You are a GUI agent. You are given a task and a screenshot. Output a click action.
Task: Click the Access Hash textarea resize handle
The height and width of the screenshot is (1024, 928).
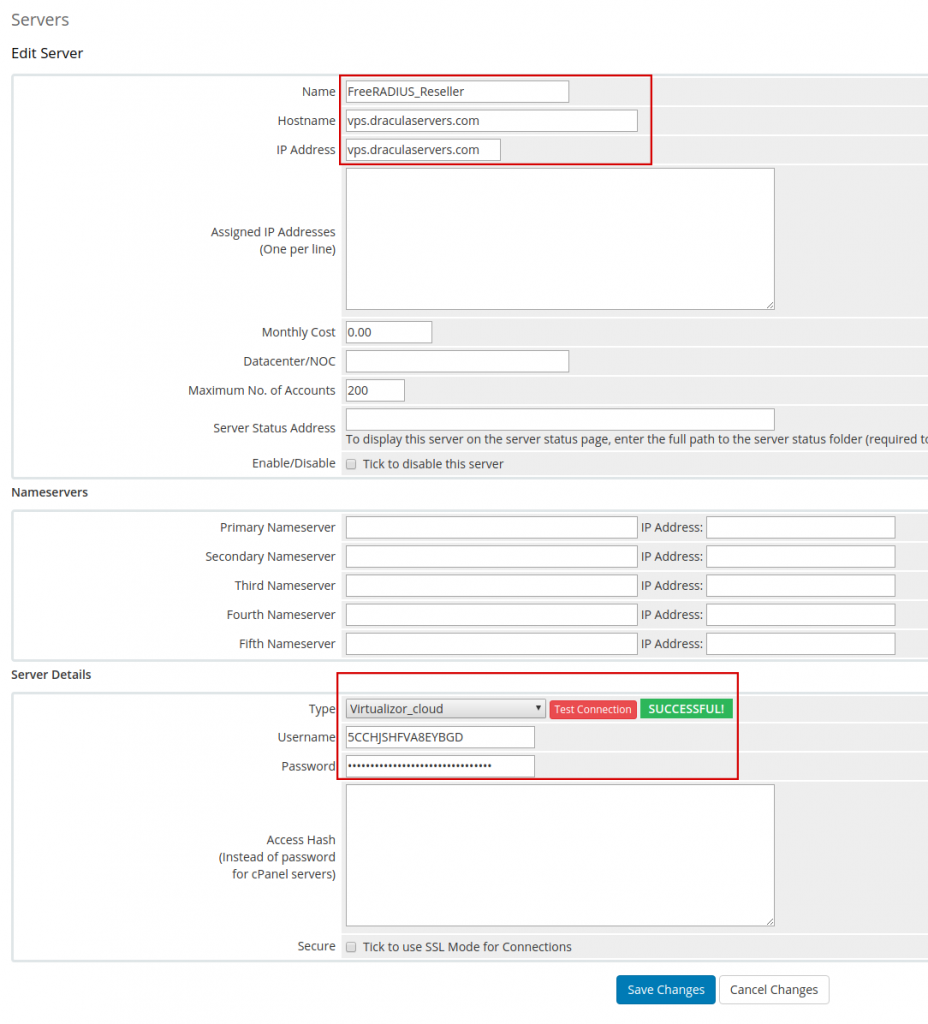coord(770,921)
